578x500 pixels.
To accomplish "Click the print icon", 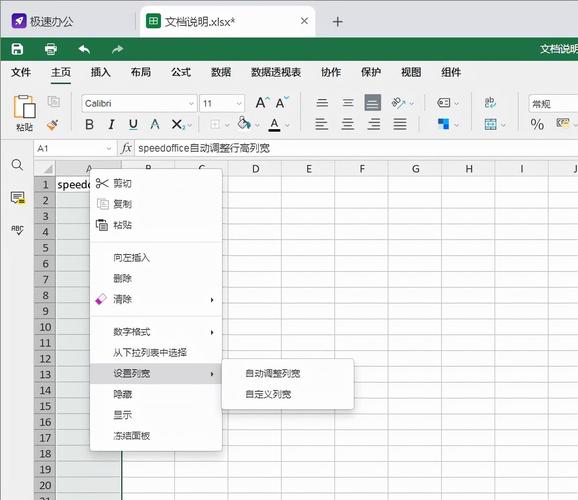I will click(51, 49).
